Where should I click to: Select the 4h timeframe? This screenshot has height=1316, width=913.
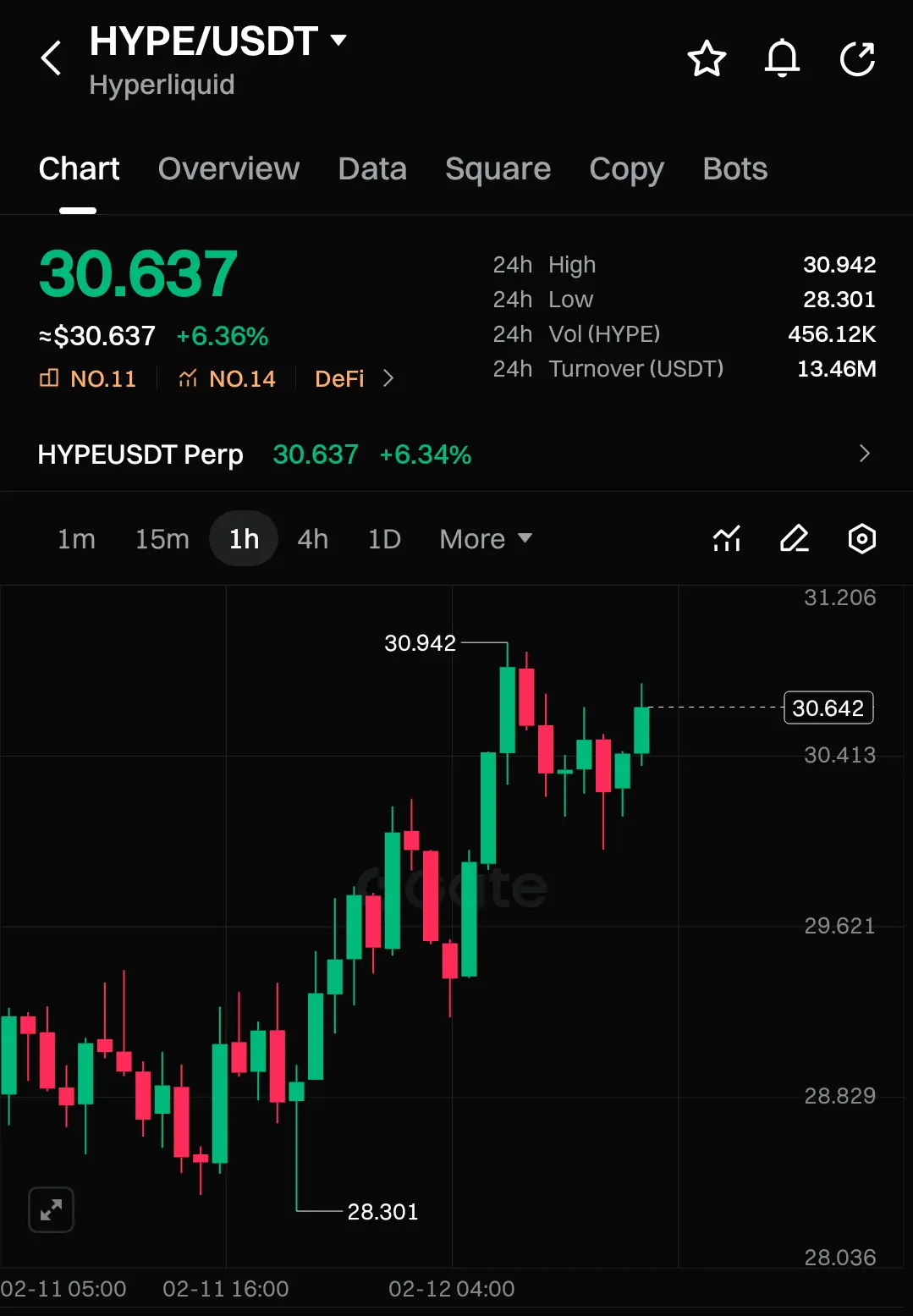313,539
